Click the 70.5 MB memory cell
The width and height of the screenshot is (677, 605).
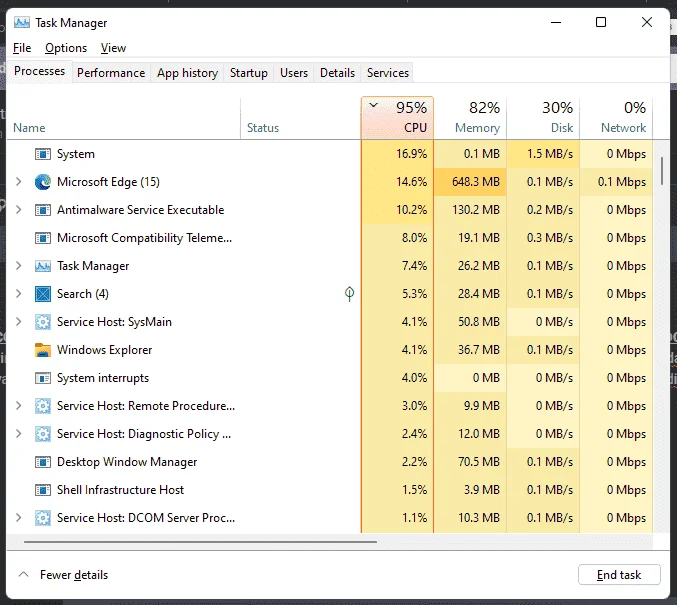(x=470, y=462)
